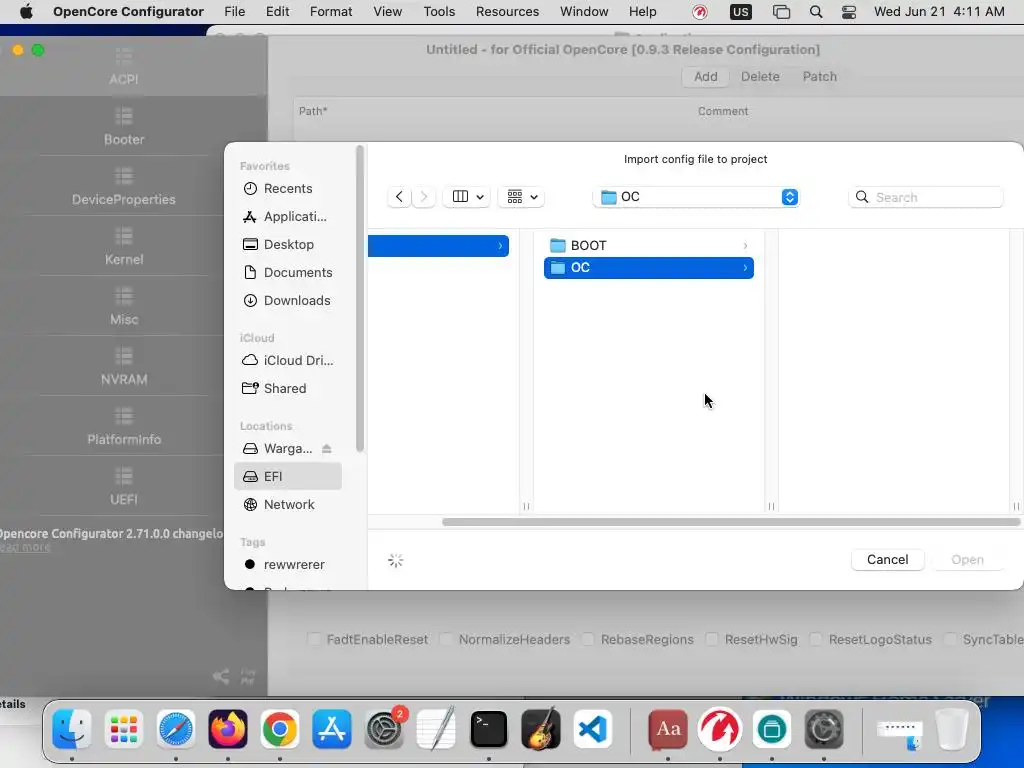
Task: Click the horizontal scrollbar in file browser
Action: click(731, 522)
